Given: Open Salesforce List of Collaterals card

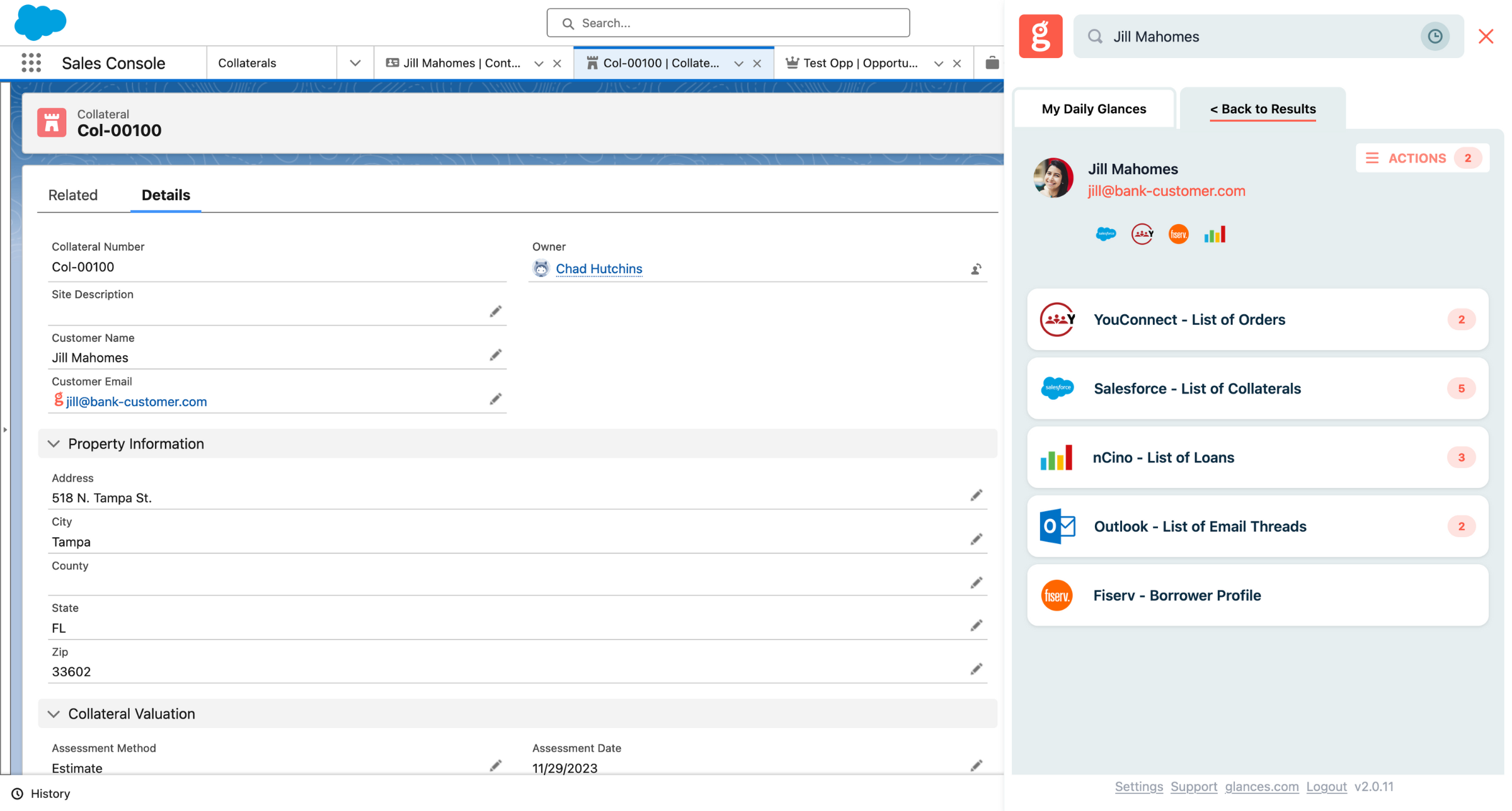Looking at the screenshot, I should tap(1257, 388).
